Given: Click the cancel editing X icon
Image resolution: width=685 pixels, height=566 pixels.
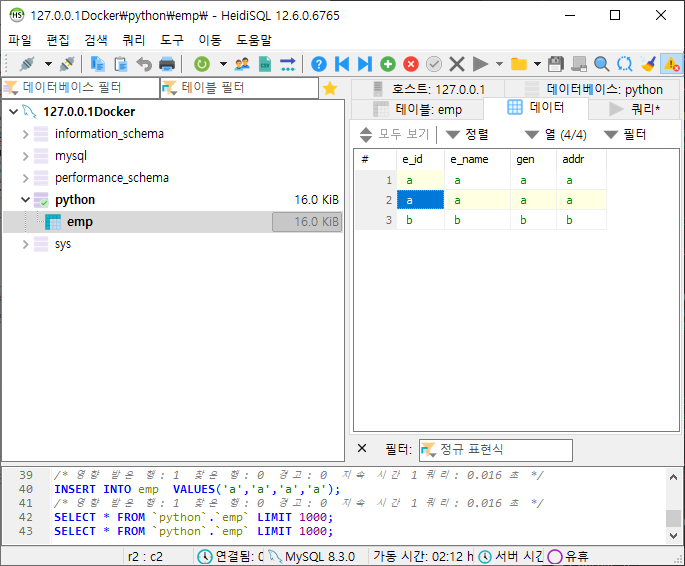Looking at the screenshot, I should click(x=457, y=64).
